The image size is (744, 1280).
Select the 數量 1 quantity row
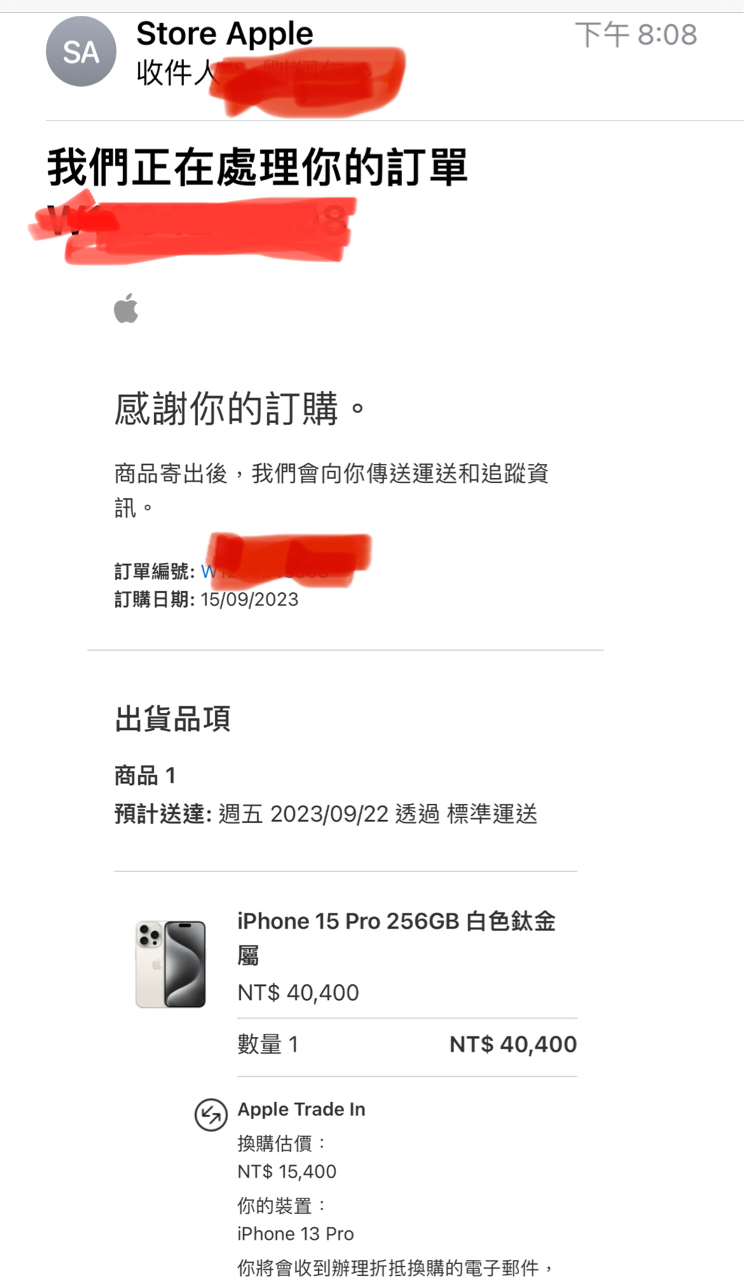[407, 1045]
